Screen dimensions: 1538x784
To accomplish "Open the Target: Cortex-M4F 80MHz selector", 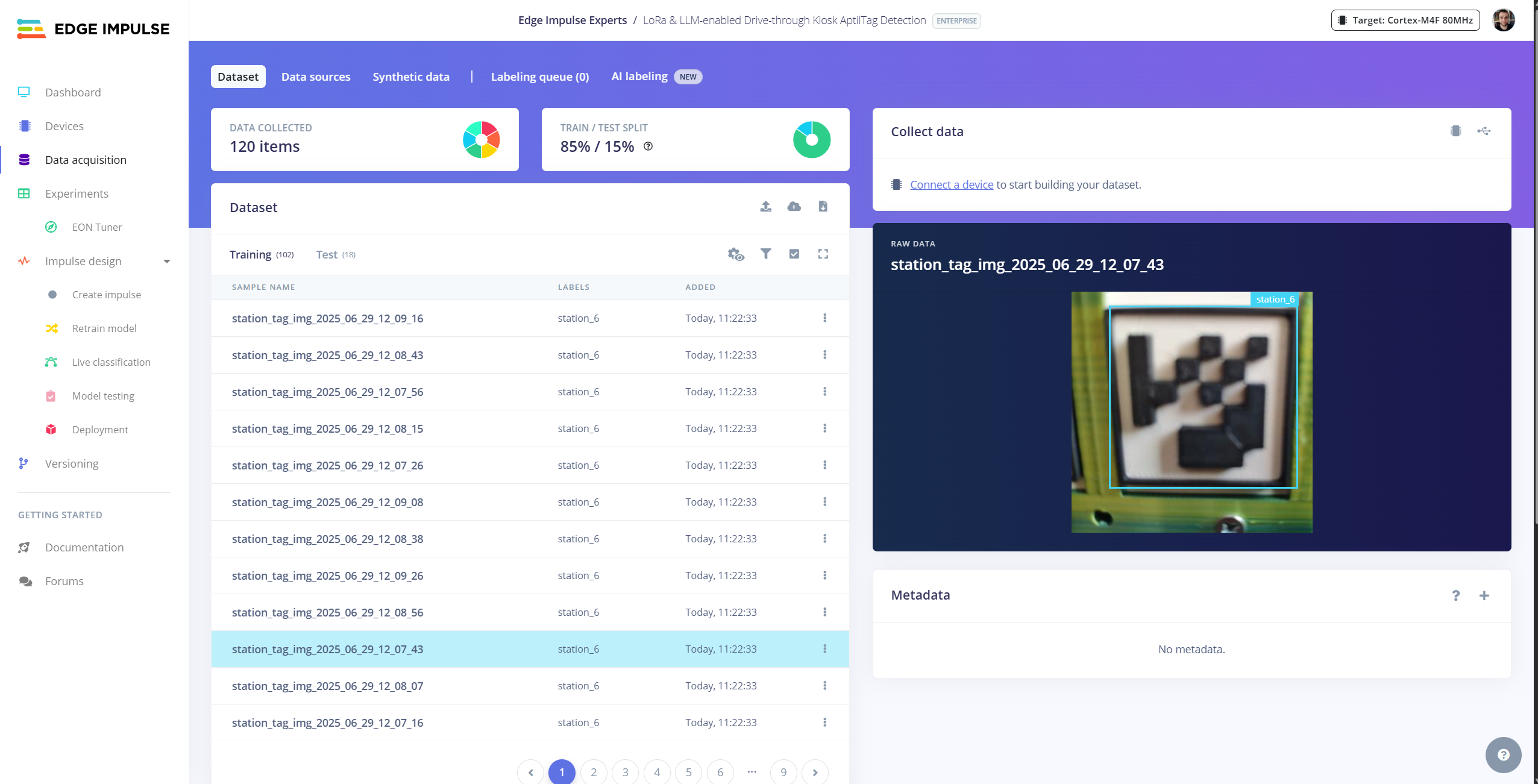I will pos(1405,20).
